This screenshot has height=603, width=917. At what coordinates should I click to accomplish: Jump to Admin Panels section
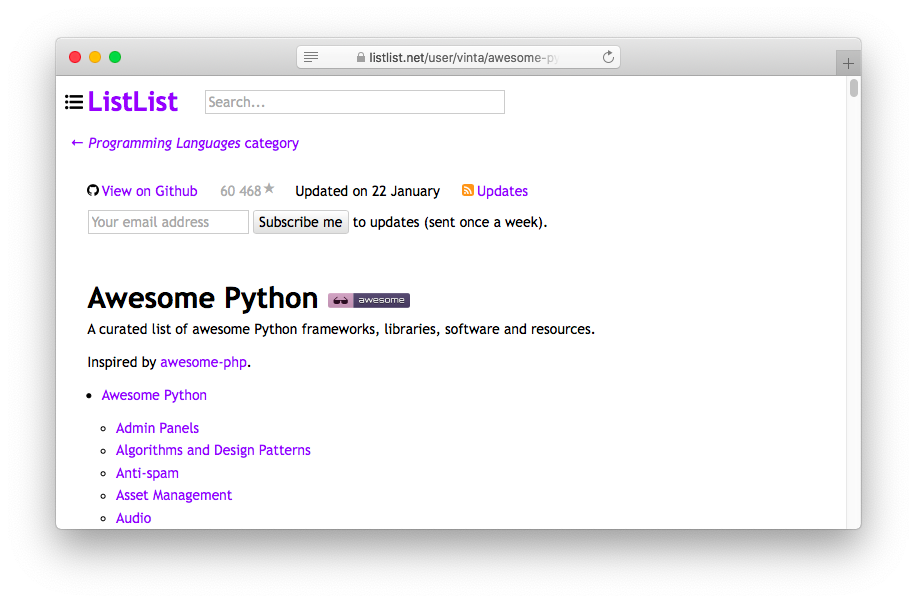click(157, 428)
